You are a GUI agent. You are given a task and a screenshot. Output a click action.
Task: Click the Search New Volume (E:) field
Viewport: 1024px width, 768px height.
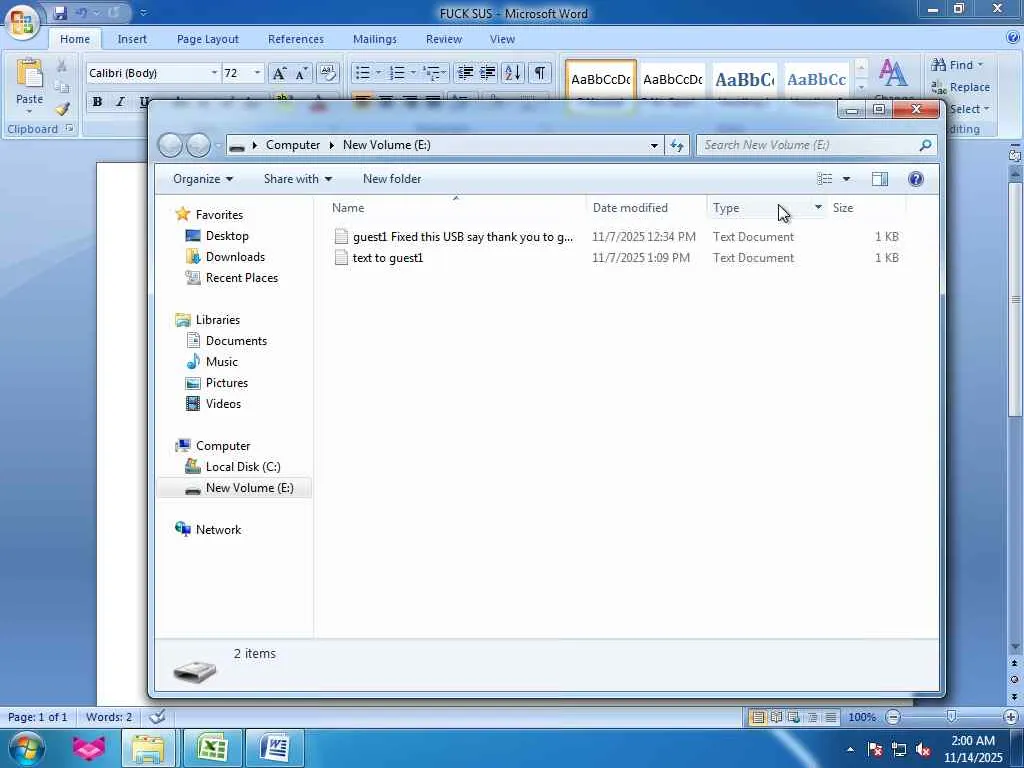click(816, 145)
